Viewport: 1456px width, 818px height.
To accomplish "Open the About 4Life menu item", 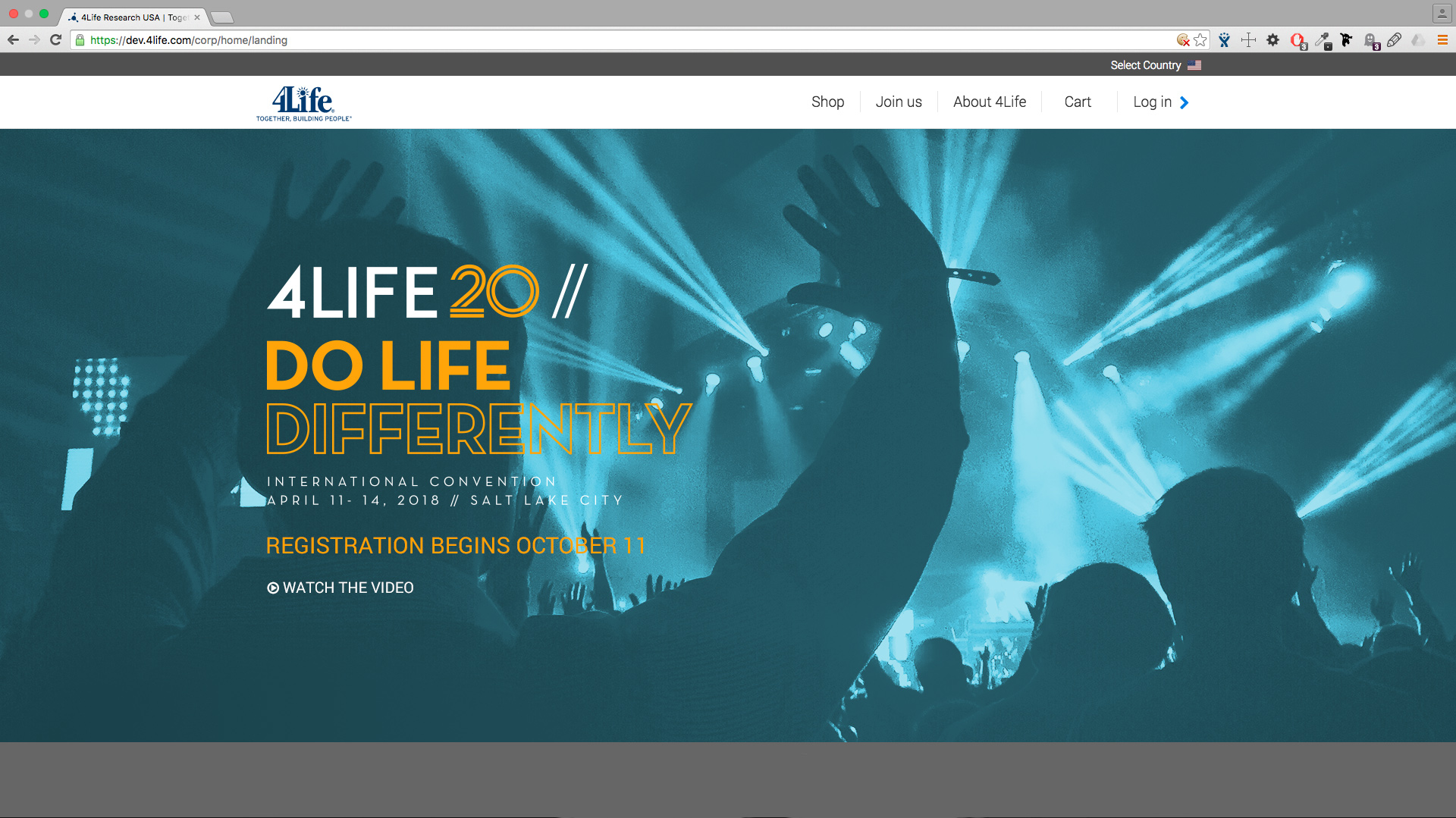I will [990, 102].
